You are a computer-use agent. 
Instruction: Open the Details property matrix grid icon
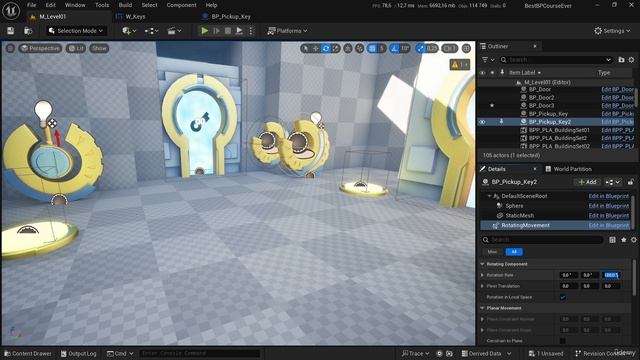[x=612, y=240]
